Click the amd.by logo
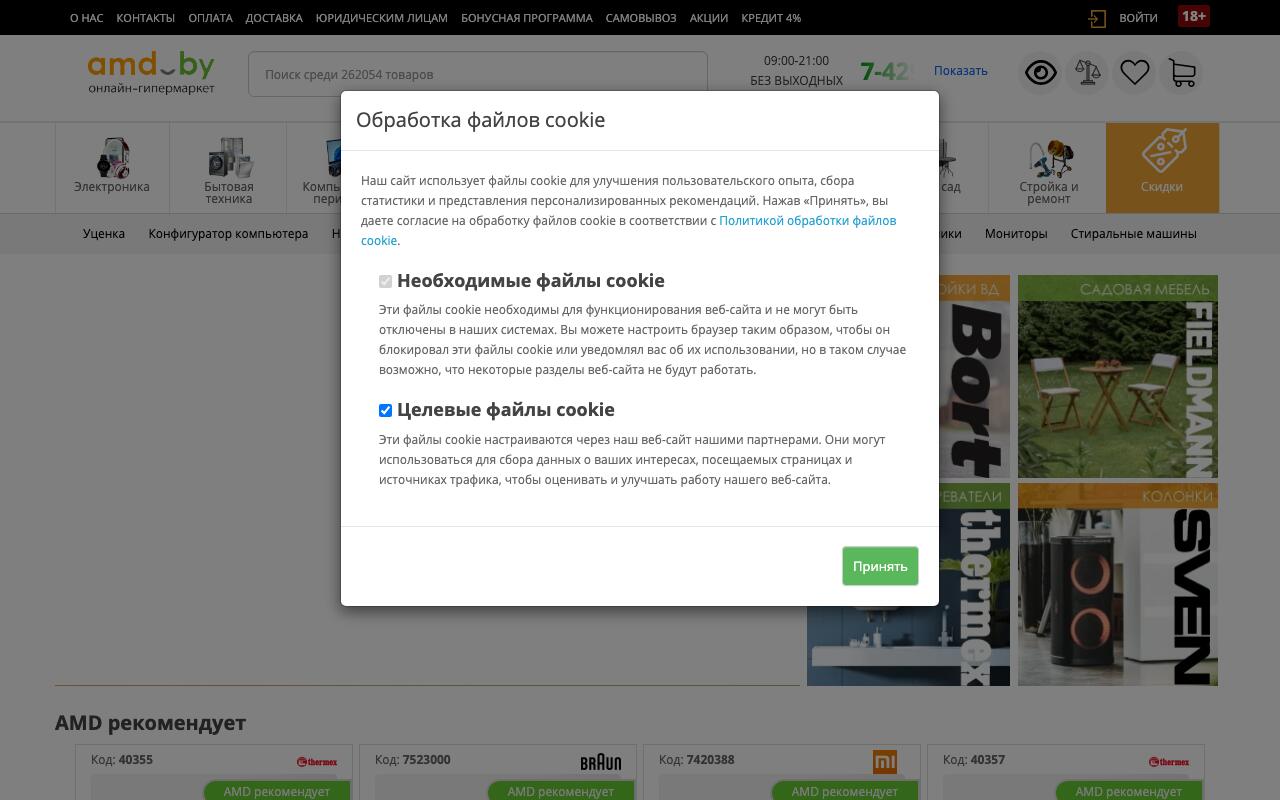The image size is (1280, 800). coord(151,73)
